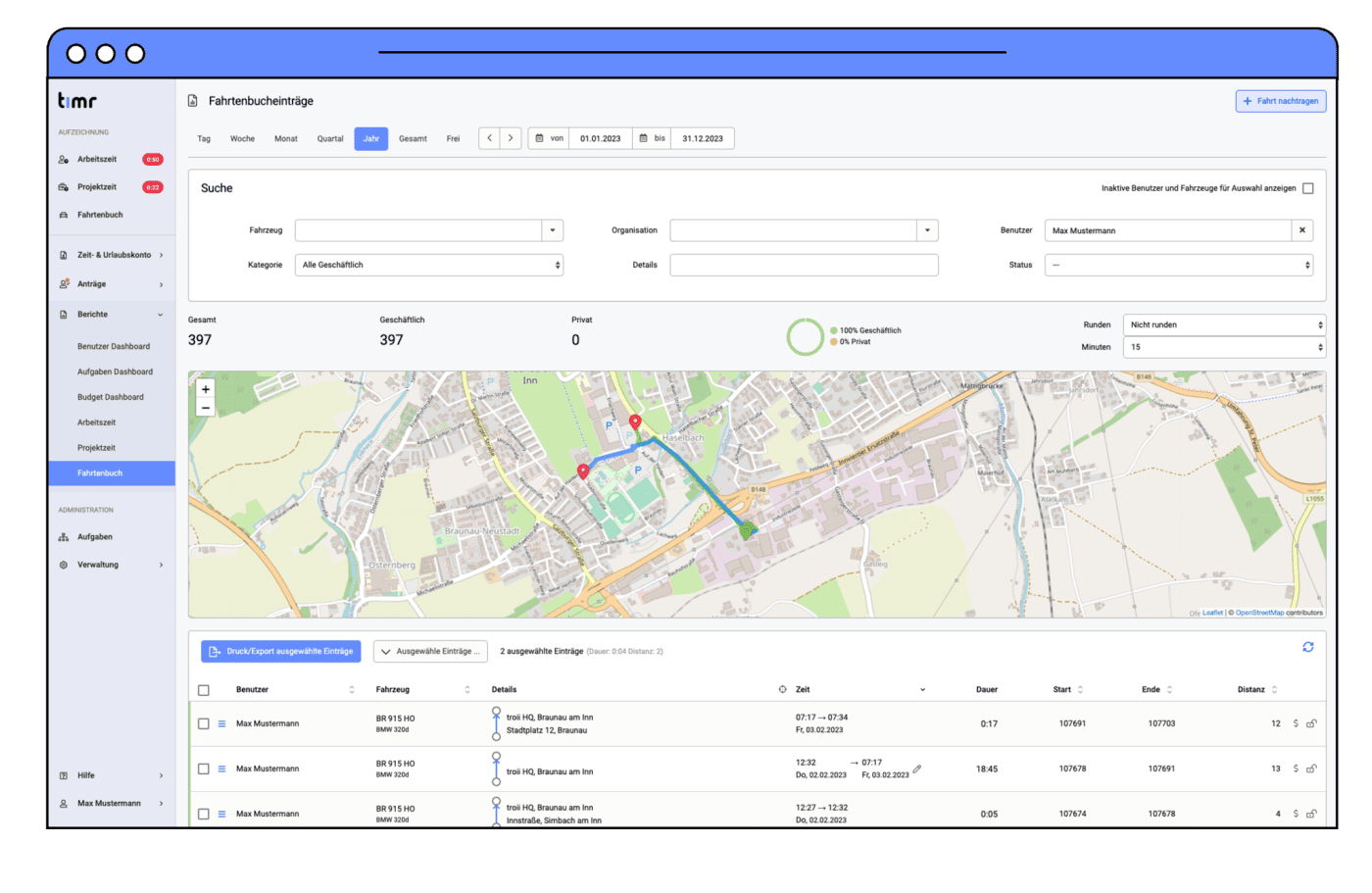Viewport: 1372px width, 893px height.
Task: Collapse the Berichte section chevron
Action: [161, 315]
